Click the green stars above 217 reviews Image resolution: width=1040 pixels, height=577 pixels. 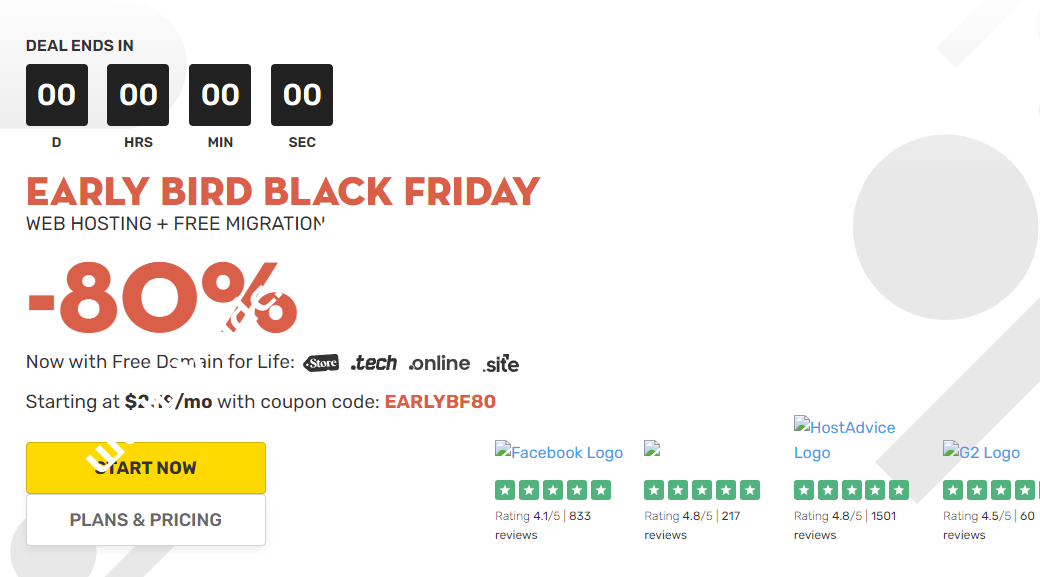tap(702, 490)
